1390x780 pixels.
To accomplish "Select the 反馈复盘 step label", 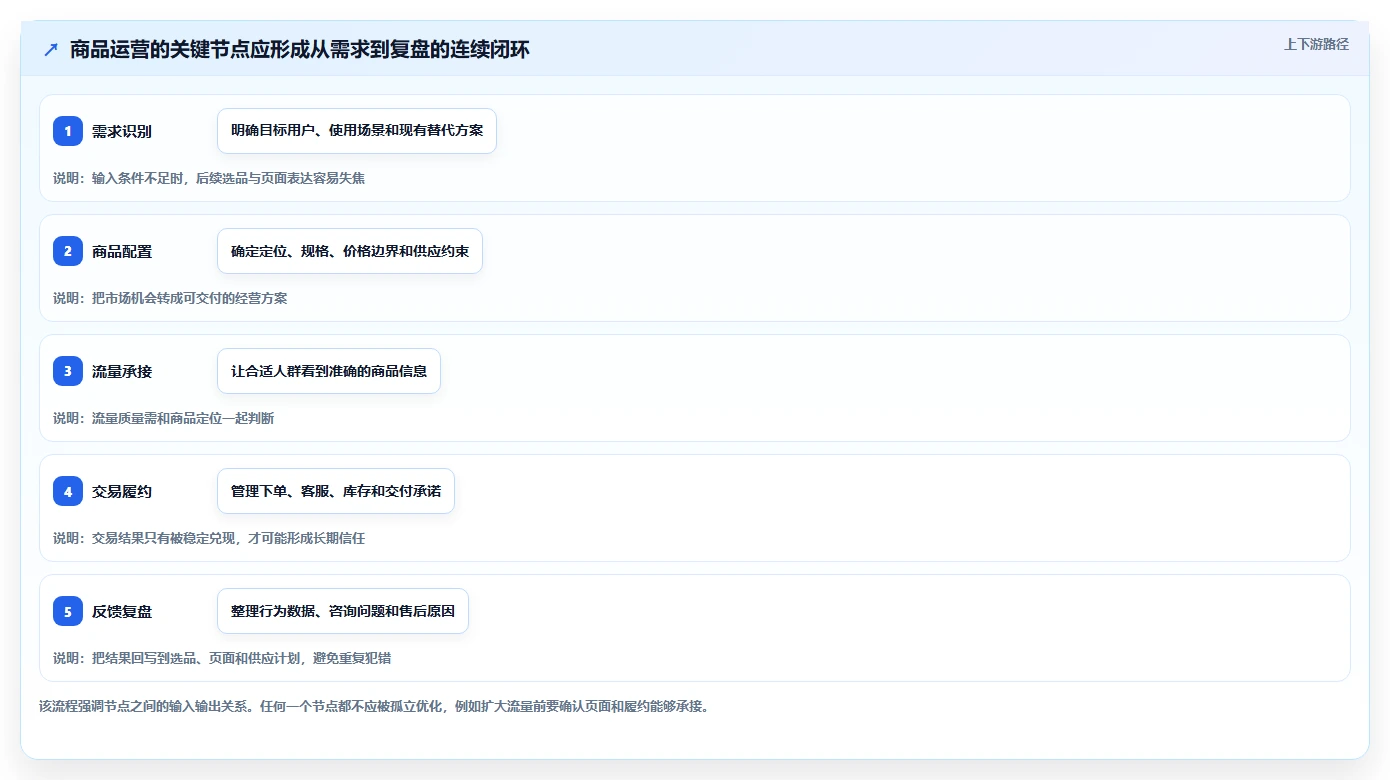I will coord(122,612).
